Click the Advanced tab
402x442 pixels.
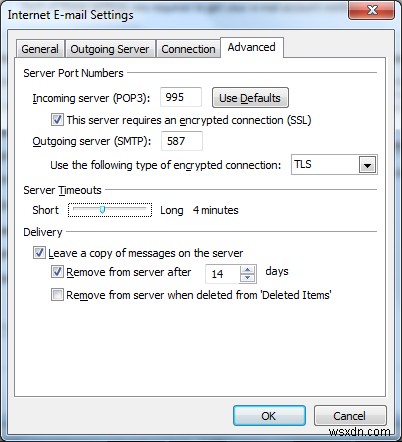[x=252, y=47]
